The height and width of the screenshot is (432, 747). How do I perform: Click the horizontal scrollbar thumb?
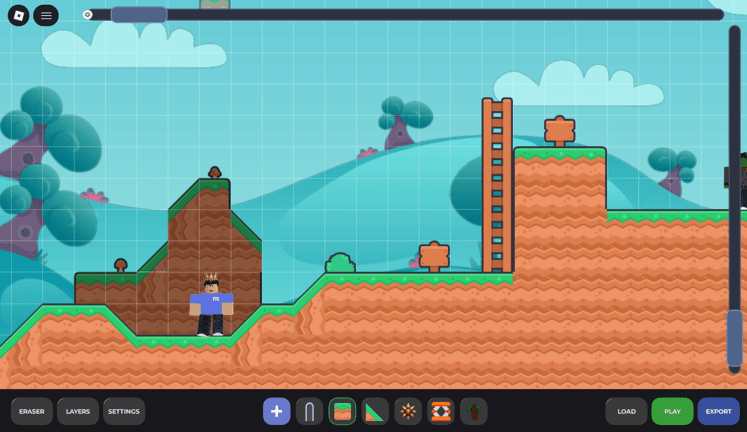(139, 15)
